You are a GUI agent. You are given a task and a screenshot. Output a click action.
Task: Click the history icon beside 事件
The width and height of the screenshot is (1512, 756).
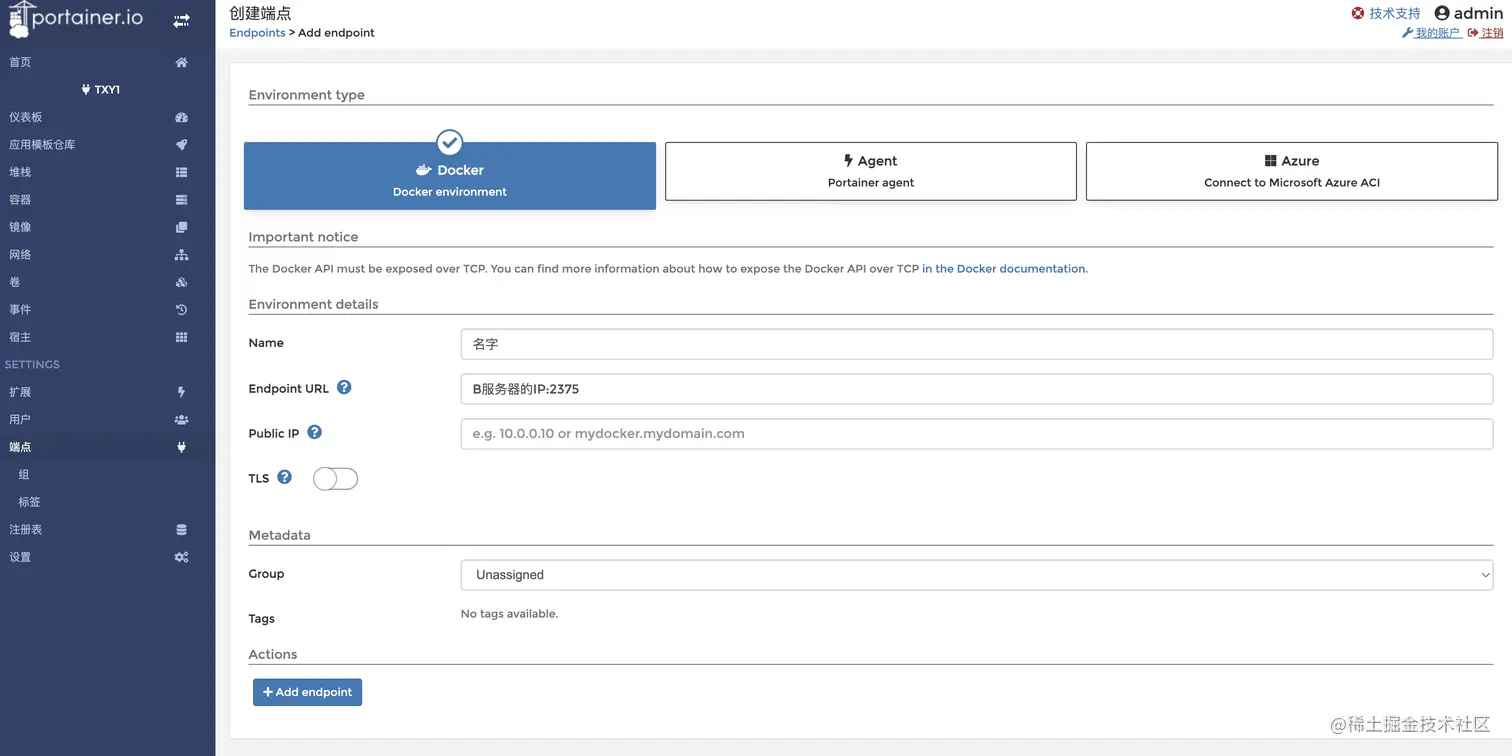click(181, 309)
